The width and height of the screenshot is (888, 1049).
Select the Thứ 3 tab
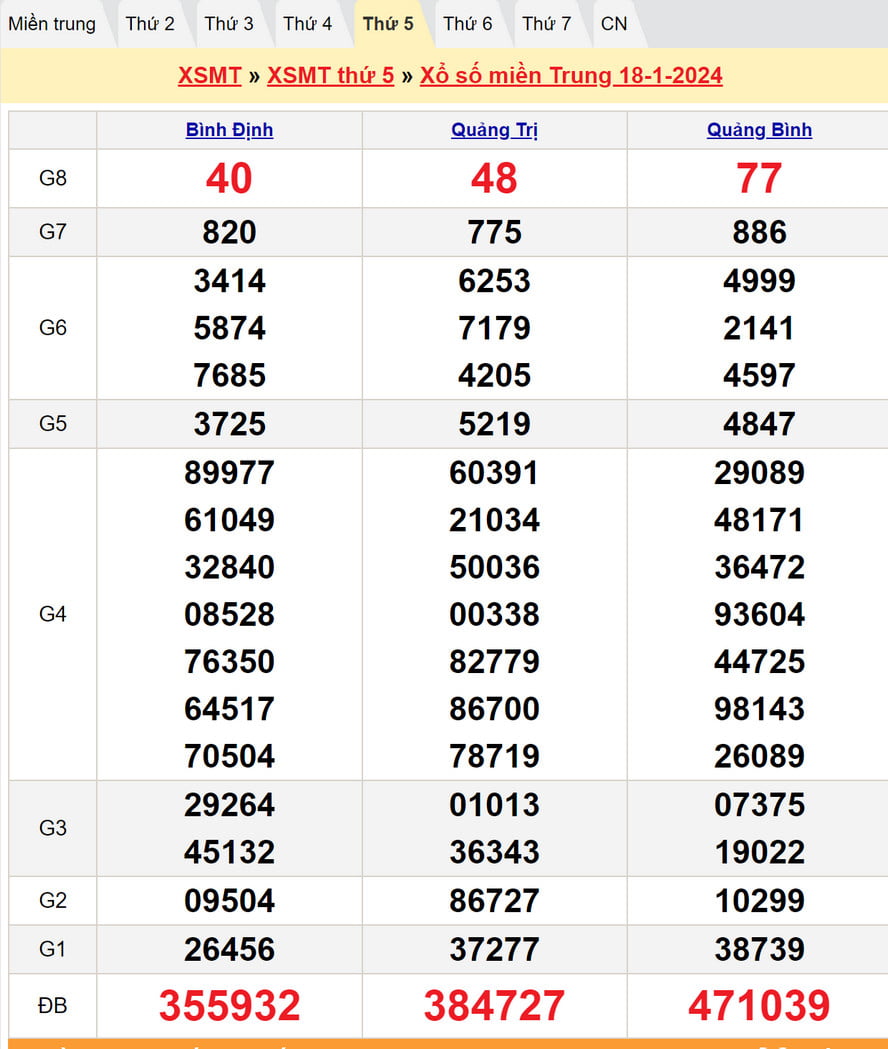tap(229, 24)
